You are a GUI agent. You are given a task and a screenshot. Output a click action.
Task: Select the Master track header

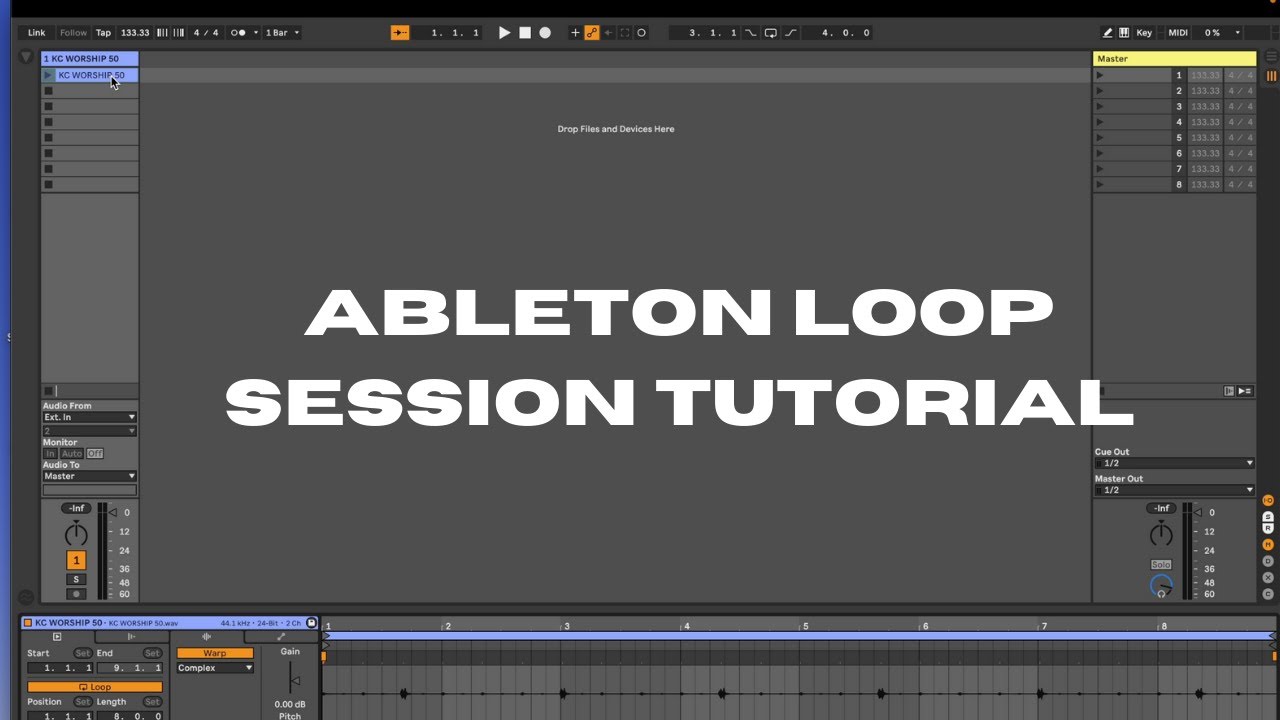pos(1174,59)
